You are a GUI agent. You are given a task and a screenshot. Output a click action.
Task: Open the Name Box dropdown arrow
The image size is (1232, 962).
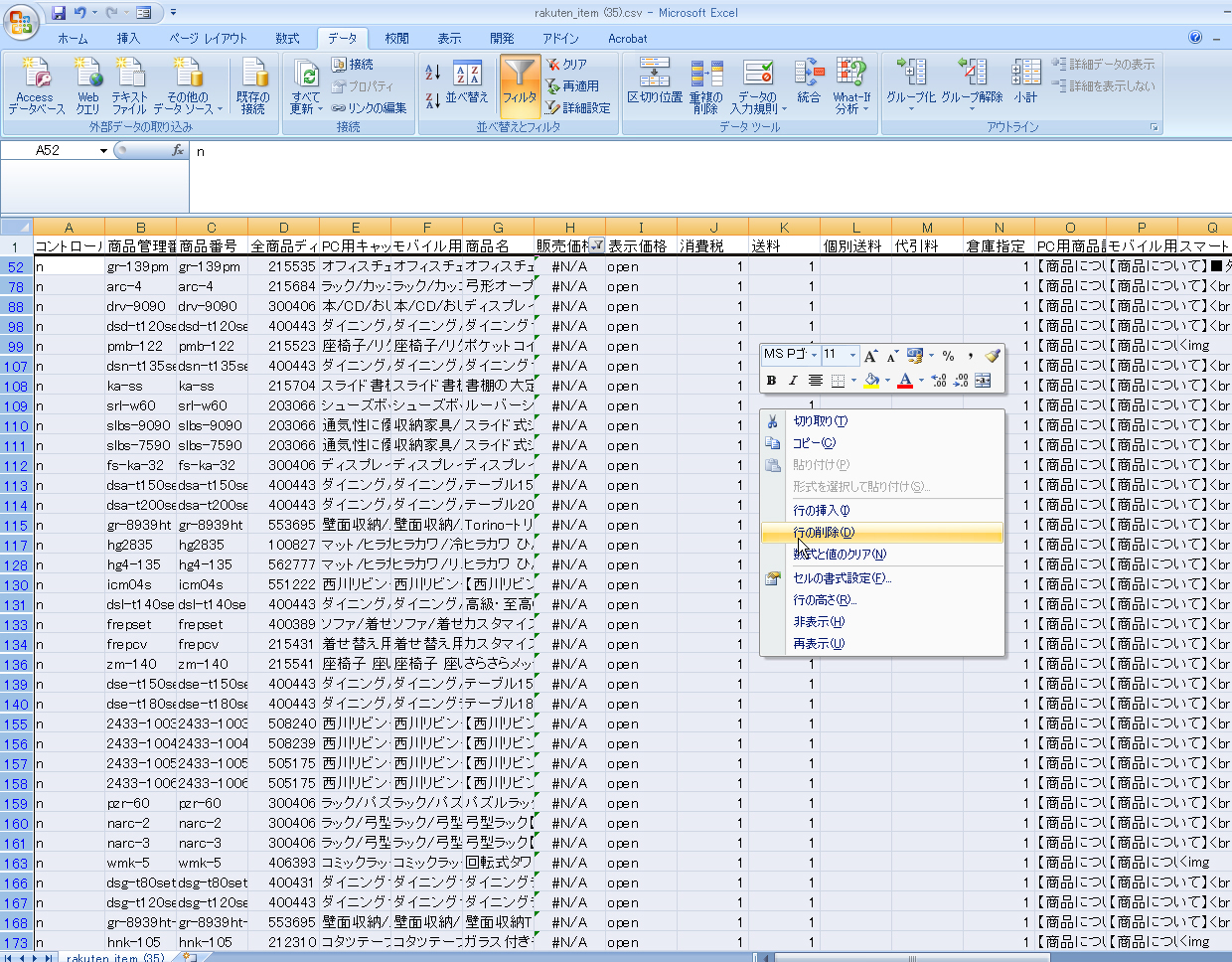(103, 151)
